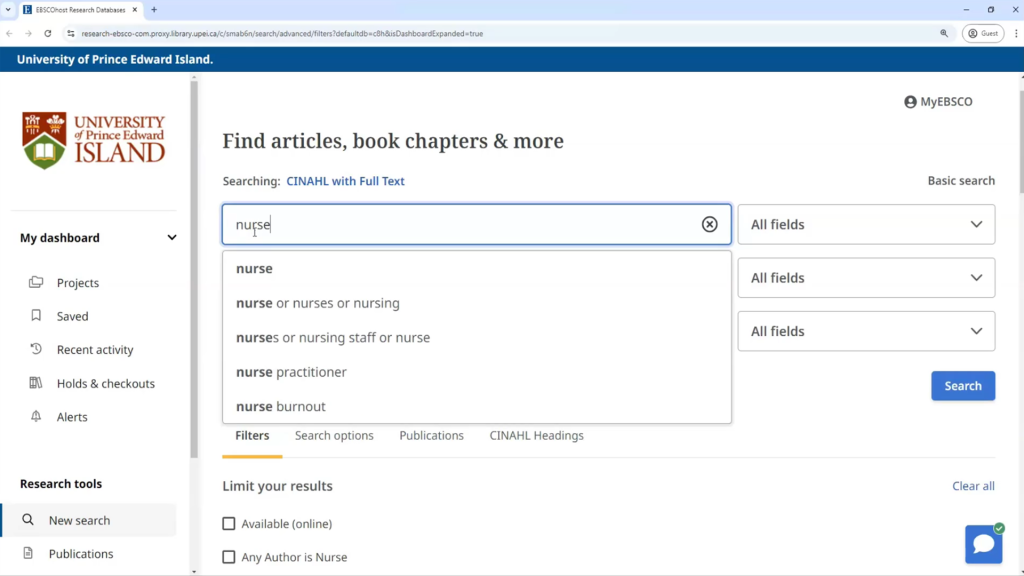Click the Alerts bell icon
Screen dimensions: 1024x576
(36, 417)
